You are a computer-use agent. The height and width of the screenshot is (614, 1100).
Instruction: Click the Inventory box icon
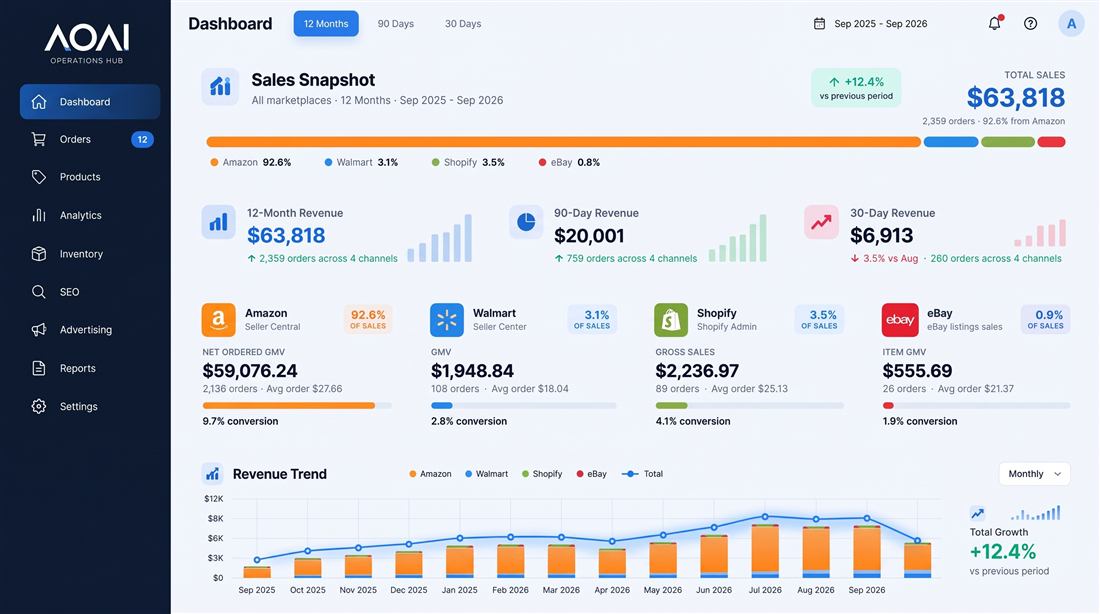coord(39,253)
